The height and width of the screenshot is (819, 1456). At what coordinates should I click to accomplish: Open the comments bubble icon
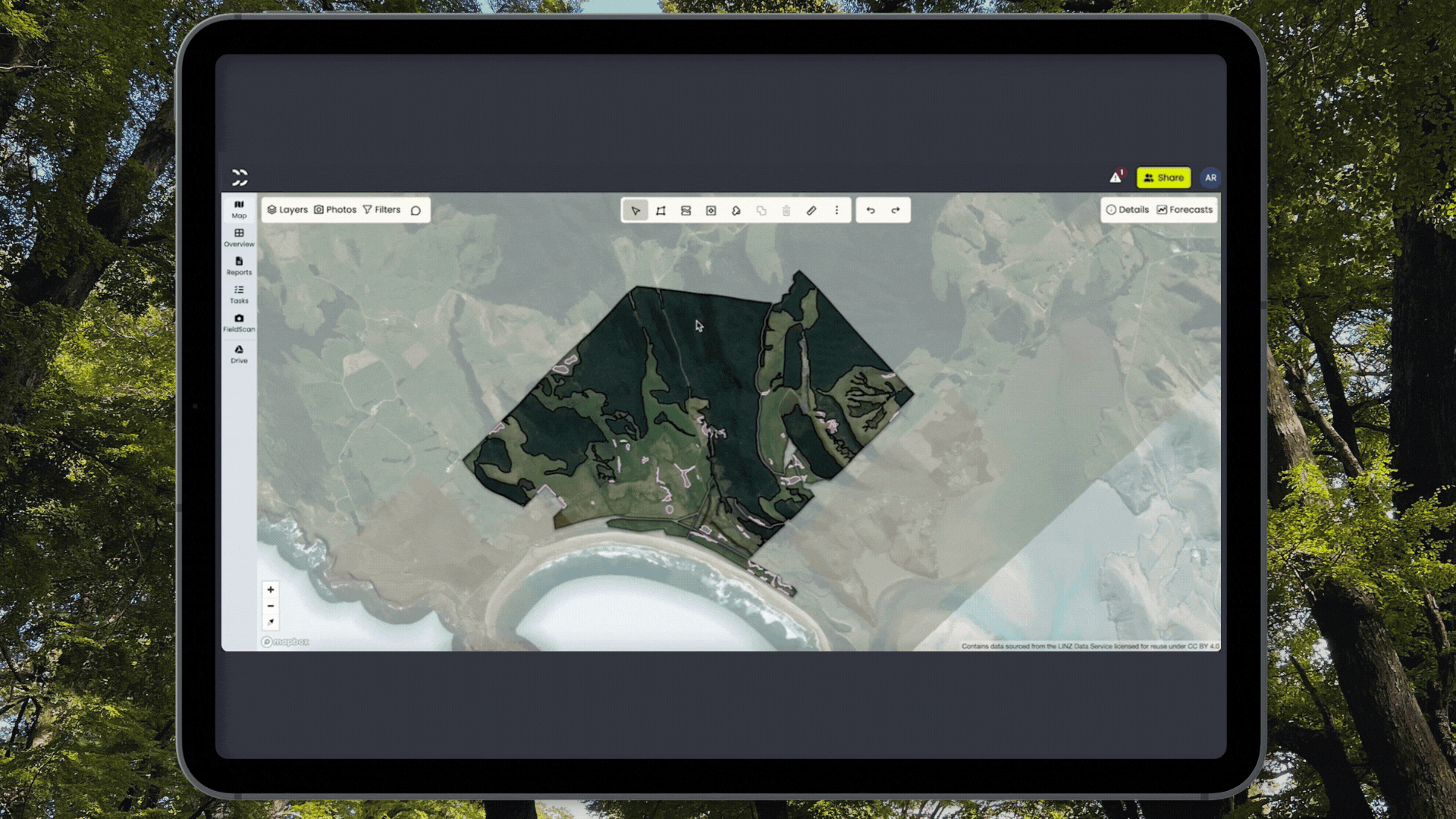pyautogui.click(x=416, y=210)
